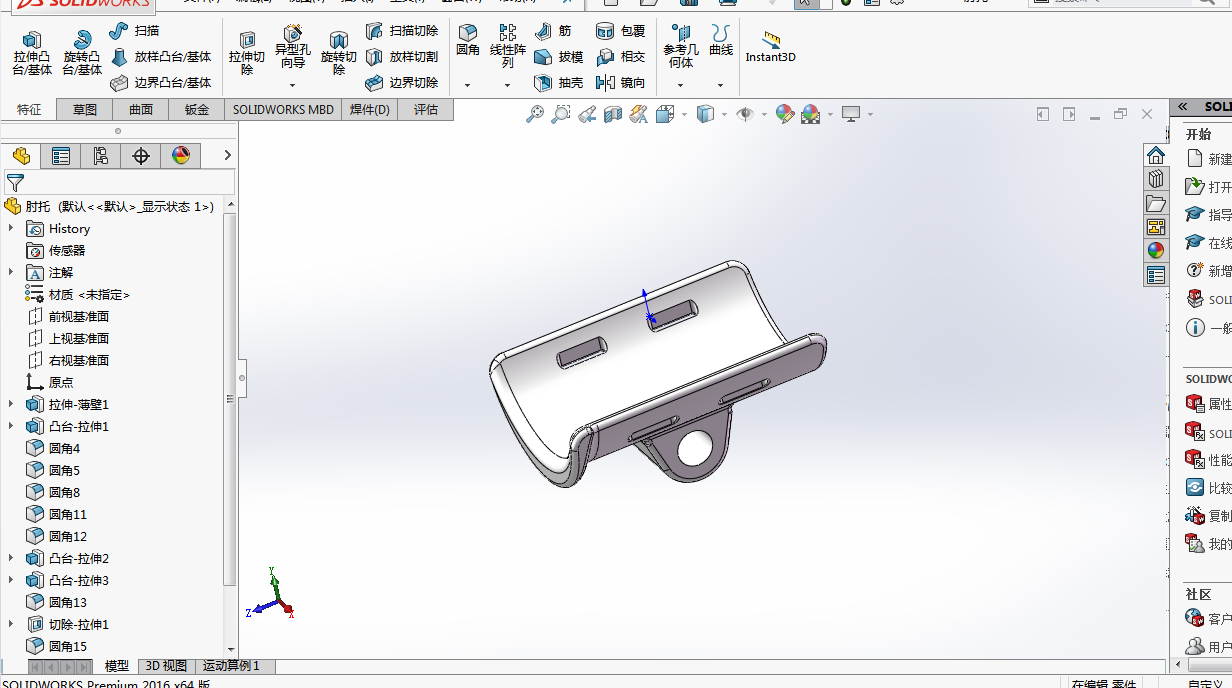Open Reference Geometry (参考几何体) tool
The height and width of the screenshot is (688, 1232).
[x=681, y=46]
